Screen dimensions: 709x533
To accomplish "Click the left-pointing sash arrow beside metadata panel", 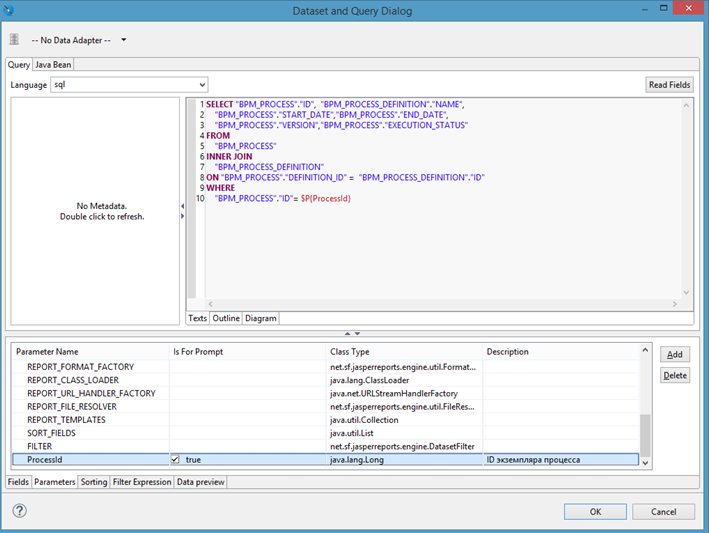I will 182,207.
